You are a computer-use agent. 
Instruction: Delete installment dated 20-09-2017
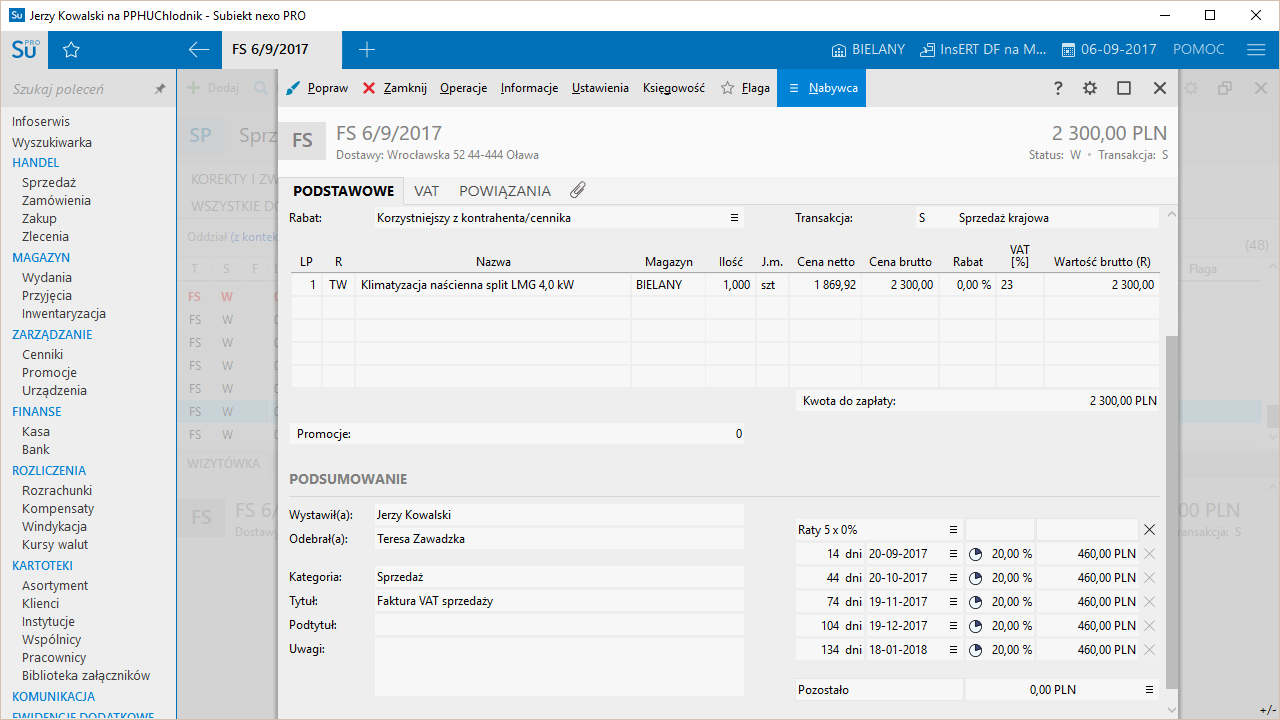click(1149, 554)
